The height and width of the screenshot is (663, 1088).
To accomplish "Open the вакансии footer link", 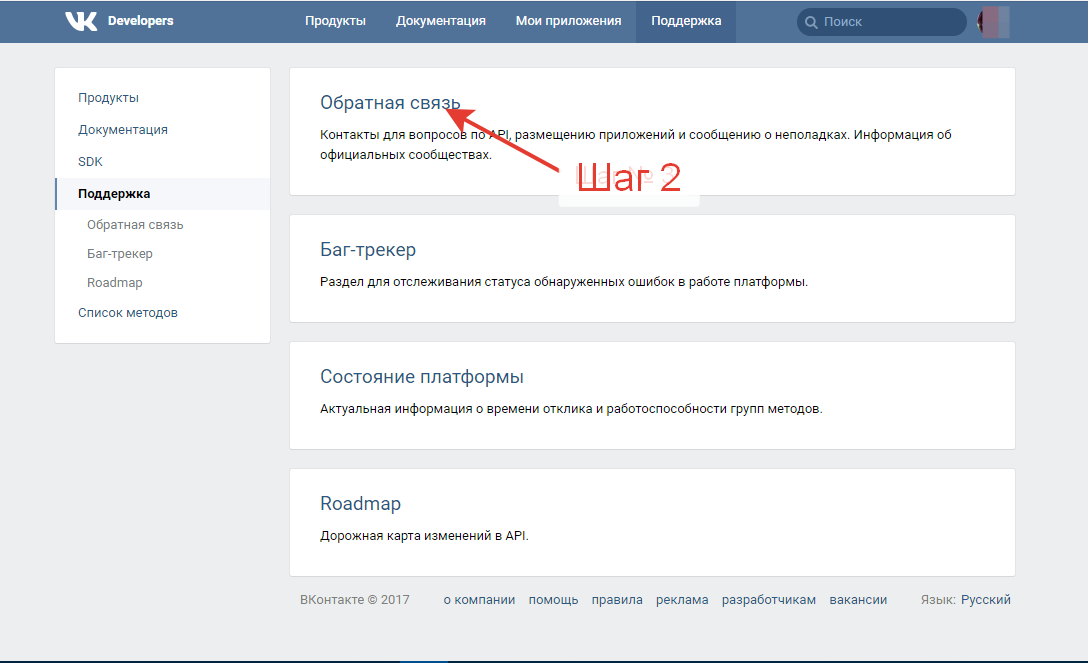I will tap(858, 600).
